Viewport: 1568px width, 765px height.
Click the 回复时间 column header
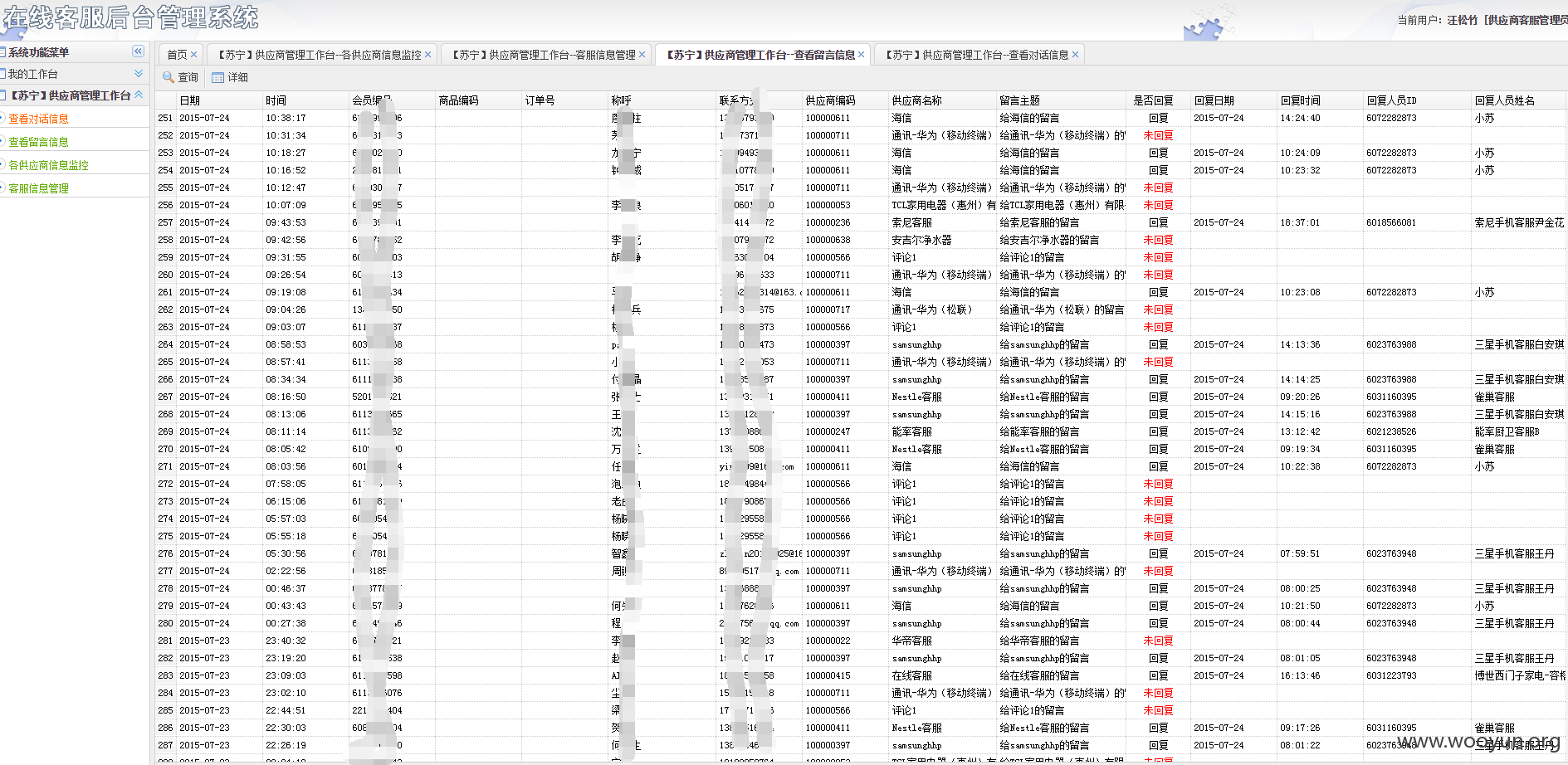click(x=1320, y=100)
